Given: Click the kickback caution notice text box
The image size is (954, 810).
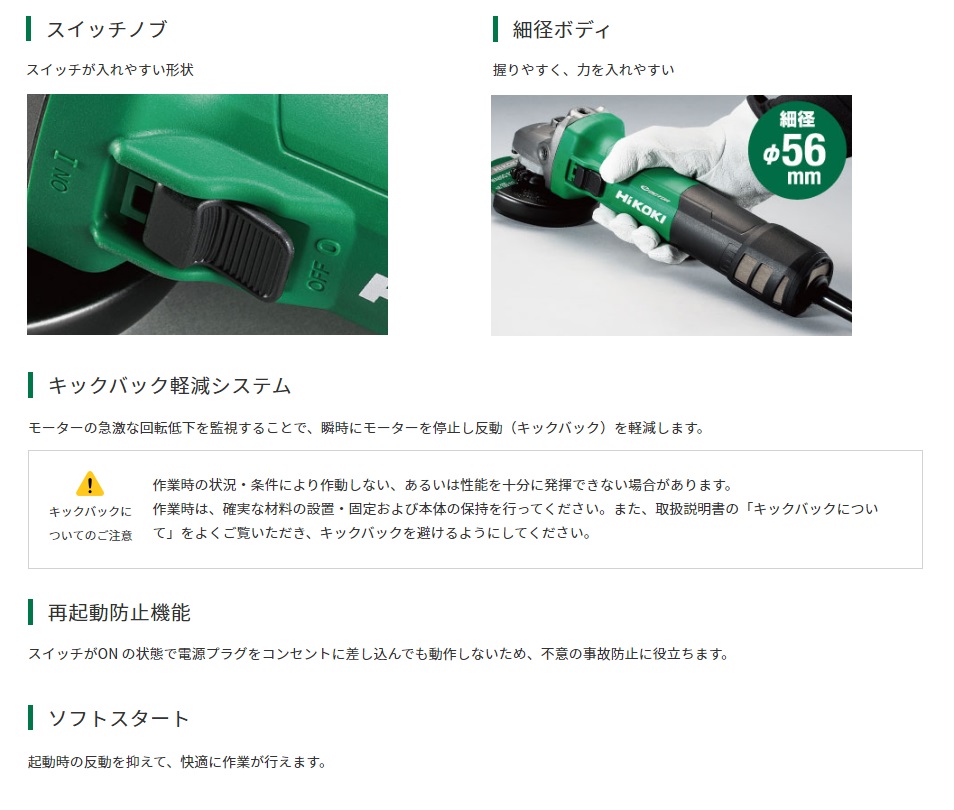Looking at the screenshot, I should pos(475,509).
